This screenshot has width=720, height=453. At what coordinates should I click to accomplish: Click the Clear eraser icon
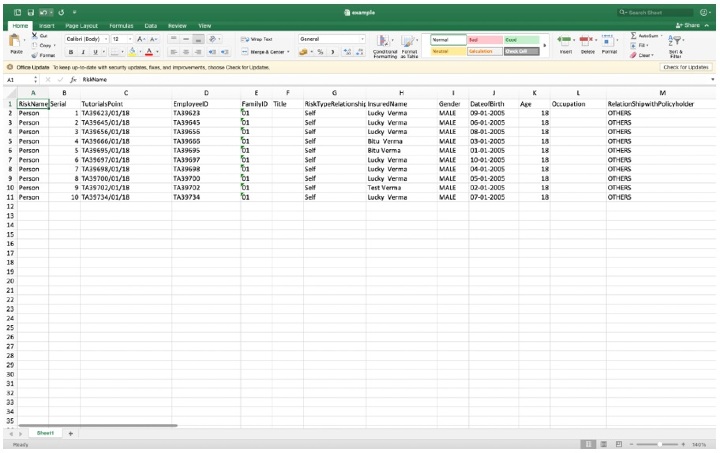(x=634, y=55)
